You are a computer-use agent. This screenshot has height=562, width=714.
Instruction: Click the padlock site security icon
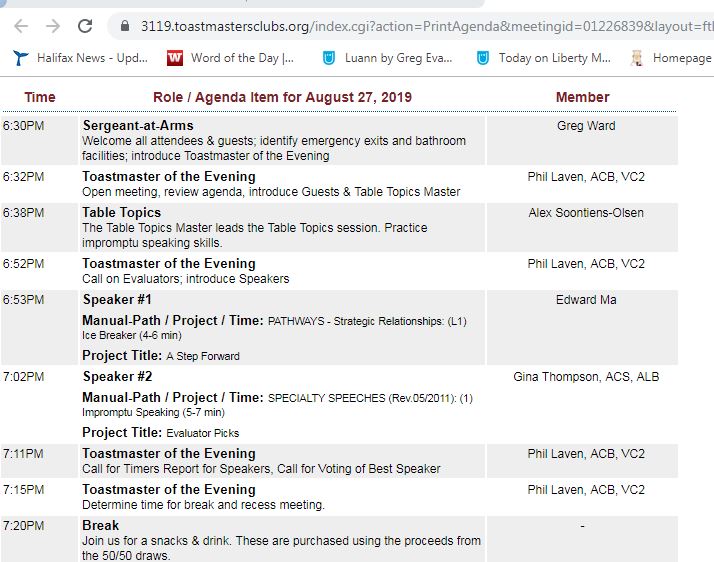(x=125, y=26)
